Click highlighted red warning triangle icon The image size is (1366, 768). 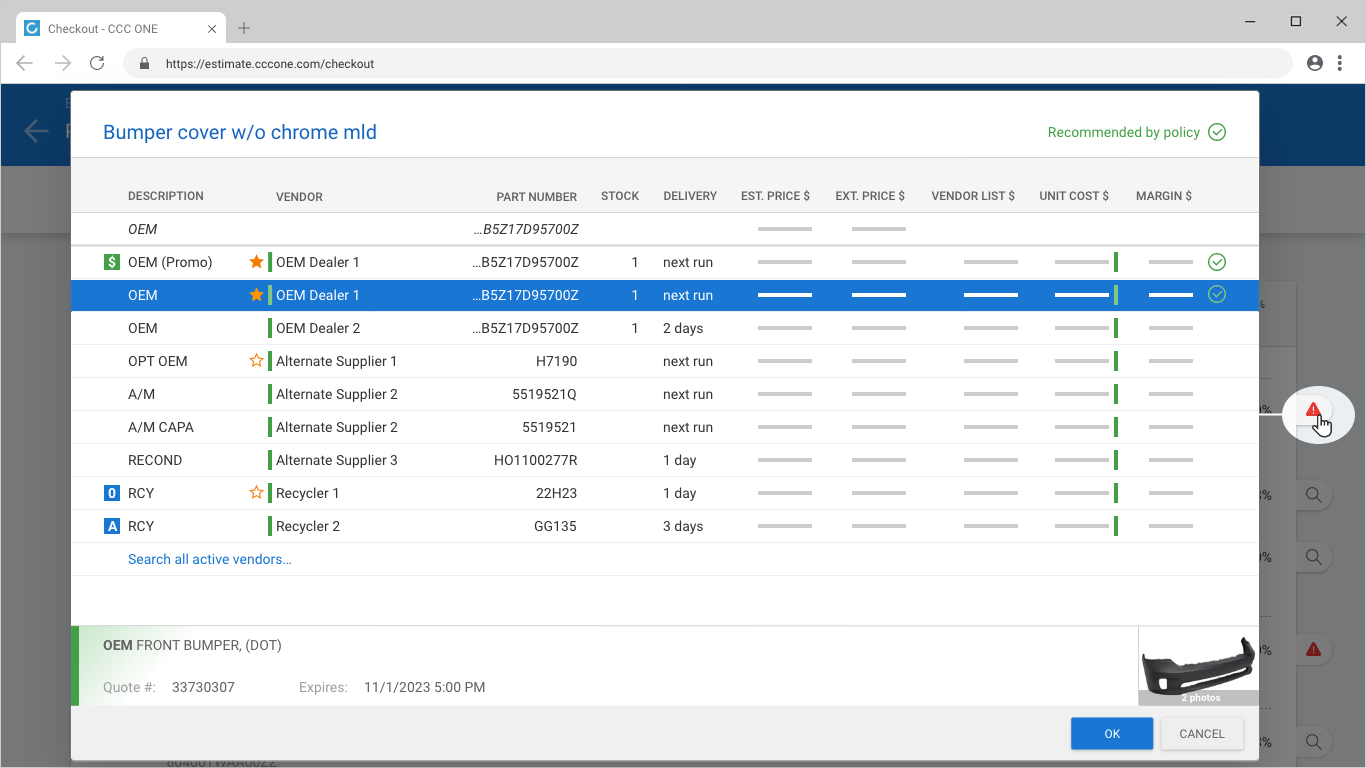1313,410
